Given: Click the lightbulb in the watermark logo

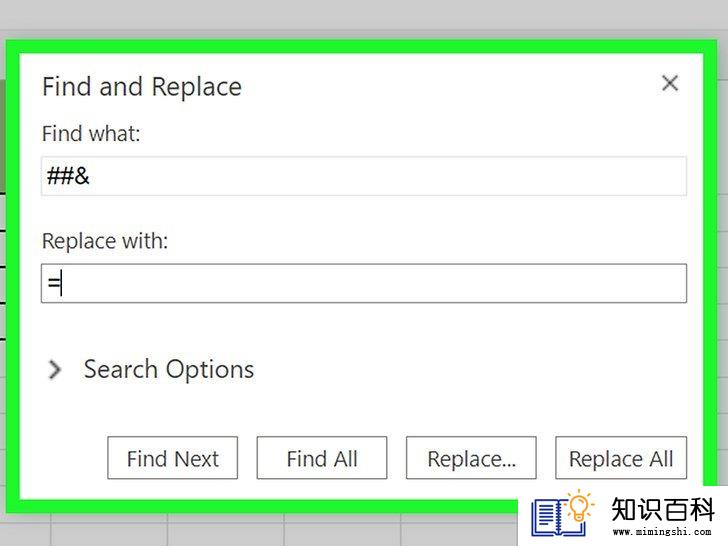Looking at the screenshot, I should pos(579,505).
